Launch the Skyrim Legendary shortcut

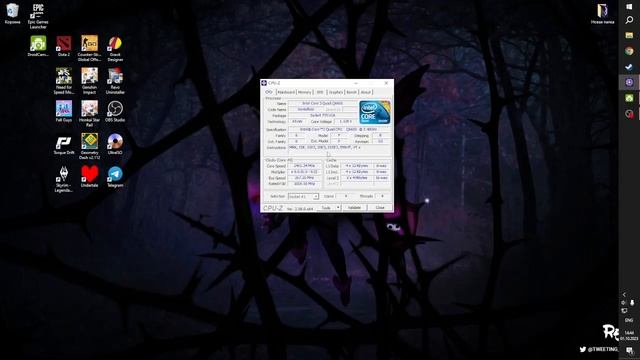click(64, 179)
